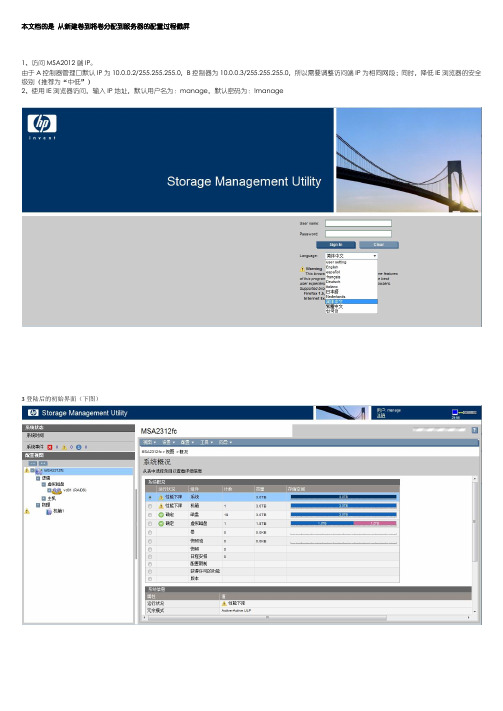
Task: Click the red critical error icon in 系统事件 row
Action: [x=50, y=447]
